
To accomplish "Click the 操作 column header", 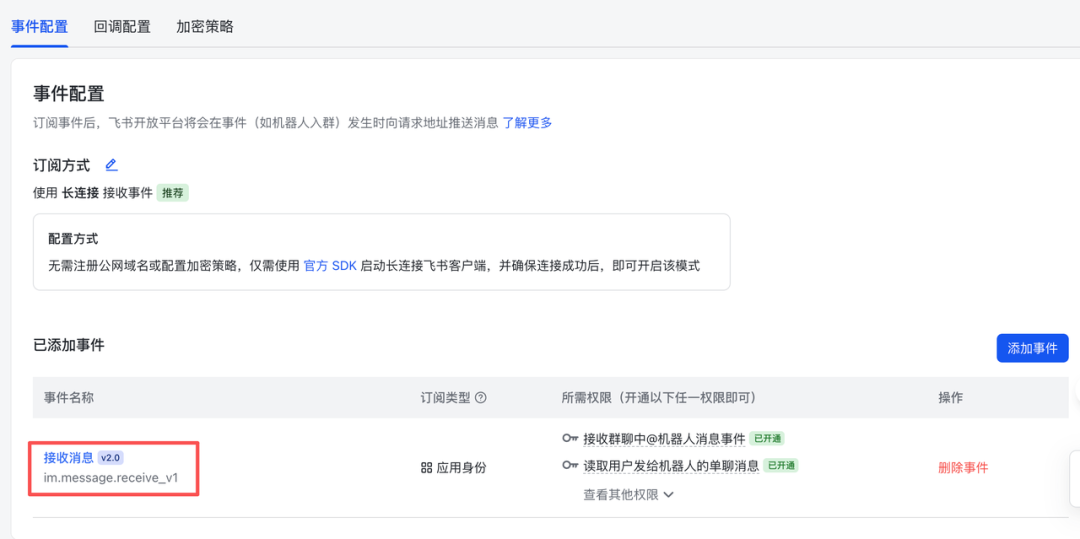I will click(951, 398).
